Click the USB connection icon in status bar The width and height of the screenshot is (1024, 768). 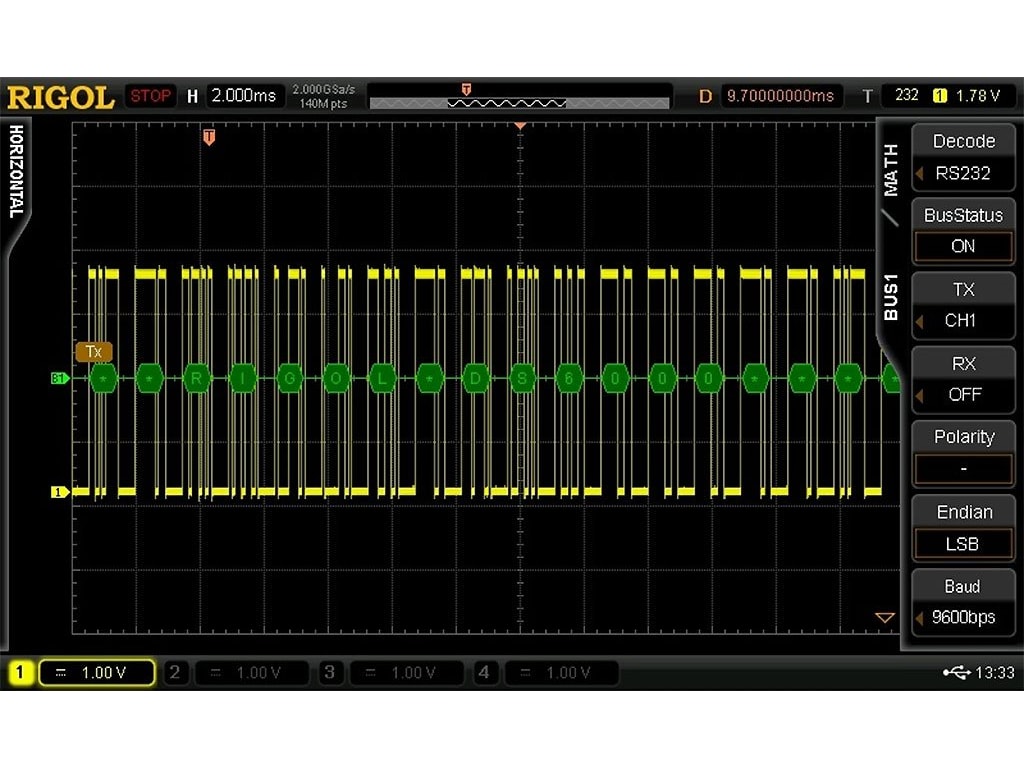[957, 672]
